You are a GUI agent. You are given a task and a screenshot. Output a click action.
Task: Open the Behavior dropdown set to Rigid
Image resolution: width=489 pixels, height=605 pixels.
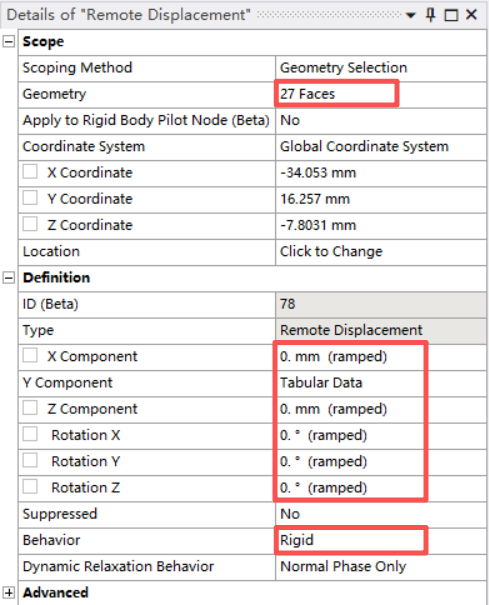pyautogui.click(x=381, y=540)
